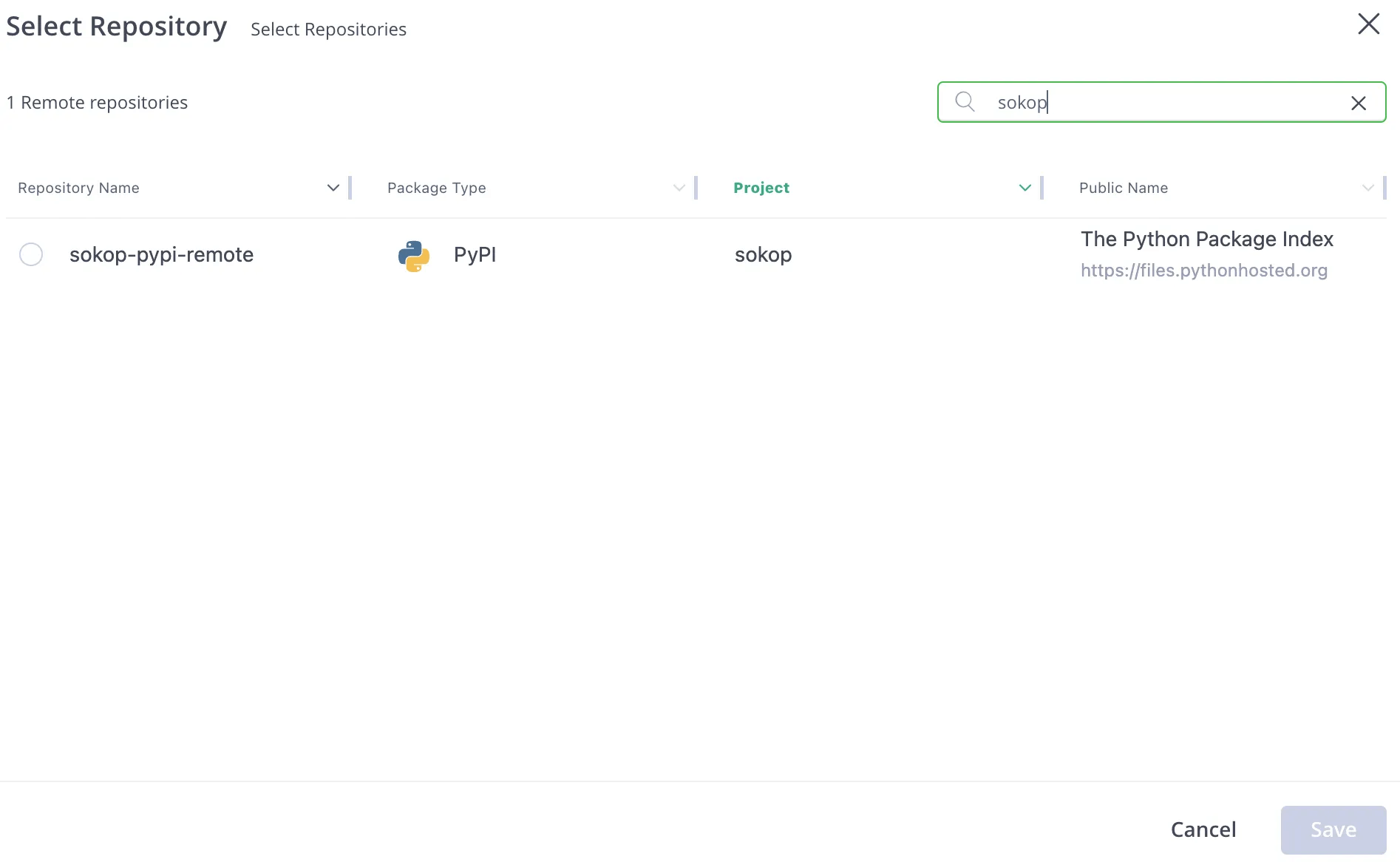Image resolution: width=1400 pixels, height=862 pixels.
Task: Click The Python Package Index name
Action: [x=1206, y=239]
